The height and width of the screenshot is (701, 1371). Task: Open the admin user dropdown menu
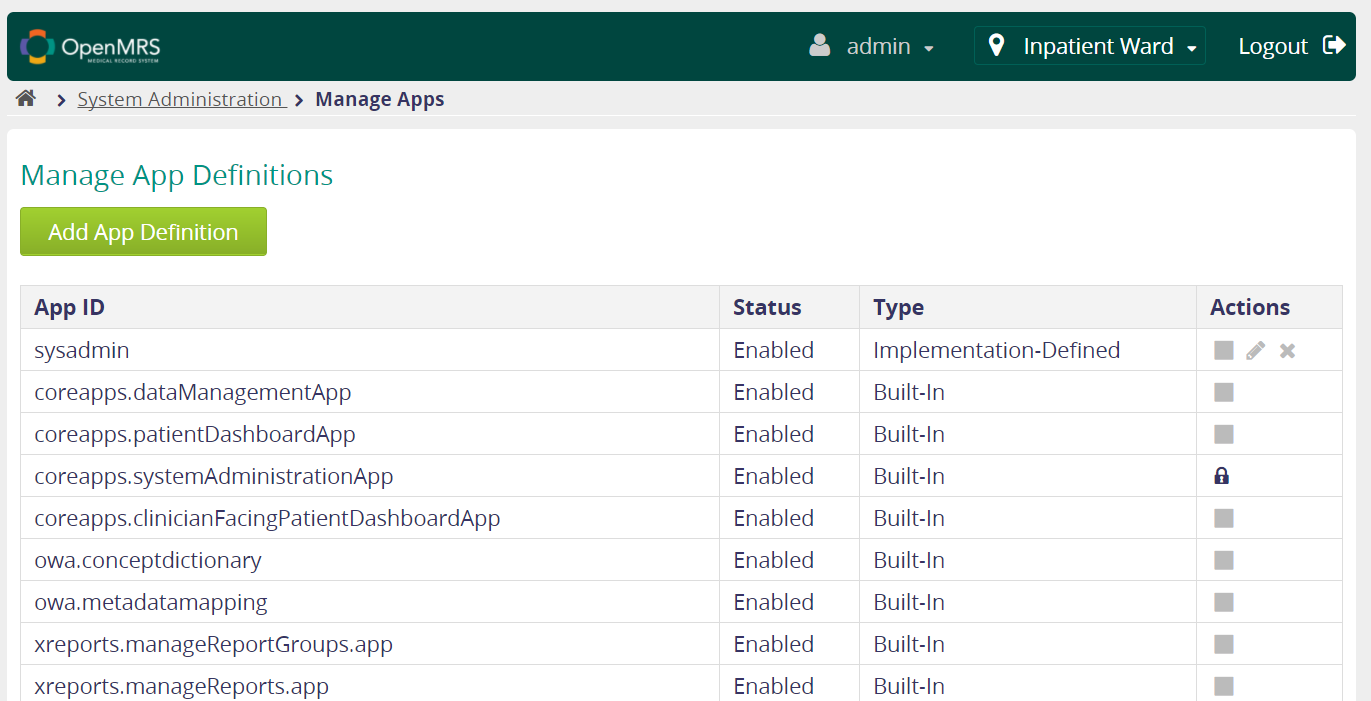click(x=877, y=46)
